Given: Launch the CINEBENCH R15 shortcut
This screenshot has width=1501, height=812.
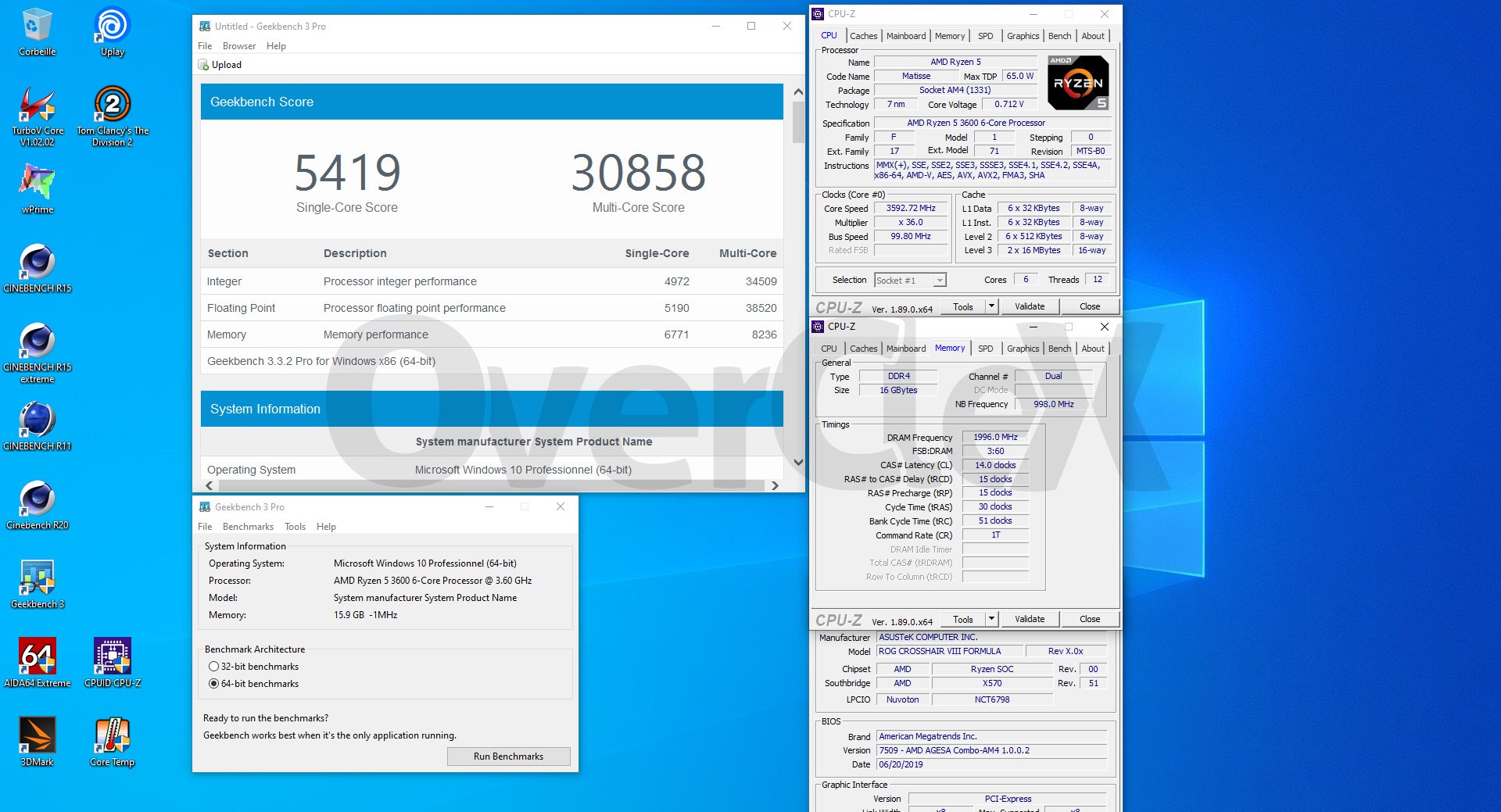Looking at the screenshot, I should tap(37, 268).
